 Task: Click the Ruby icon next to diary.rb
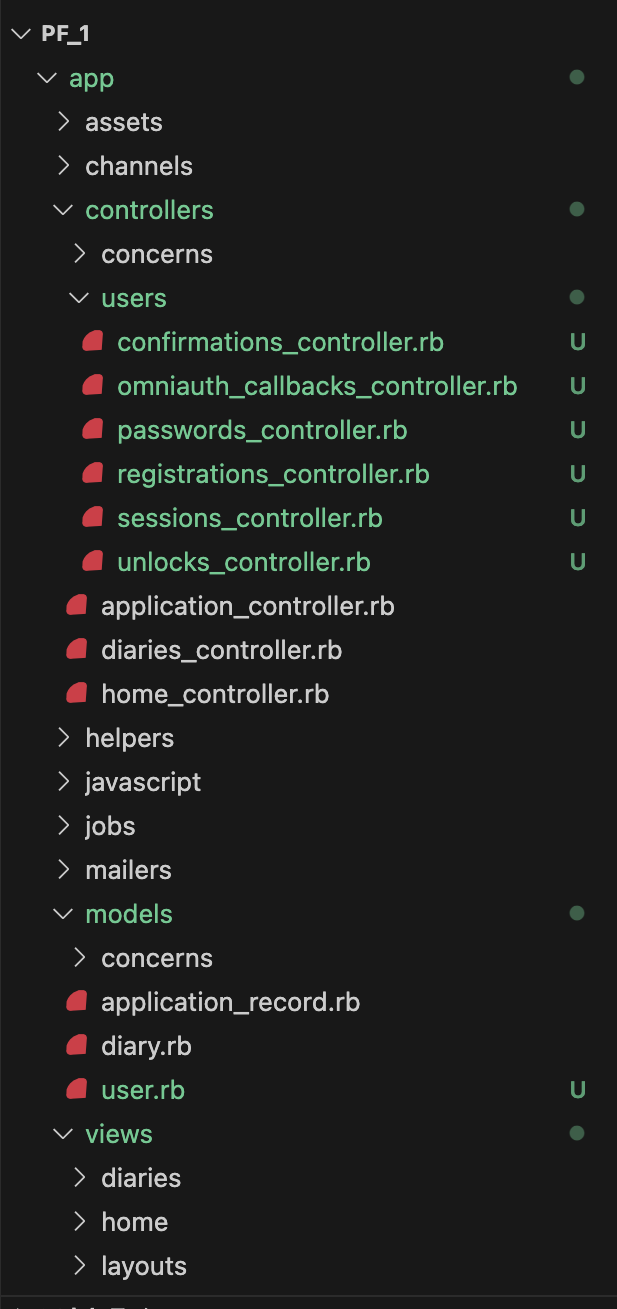point(77,1045)
